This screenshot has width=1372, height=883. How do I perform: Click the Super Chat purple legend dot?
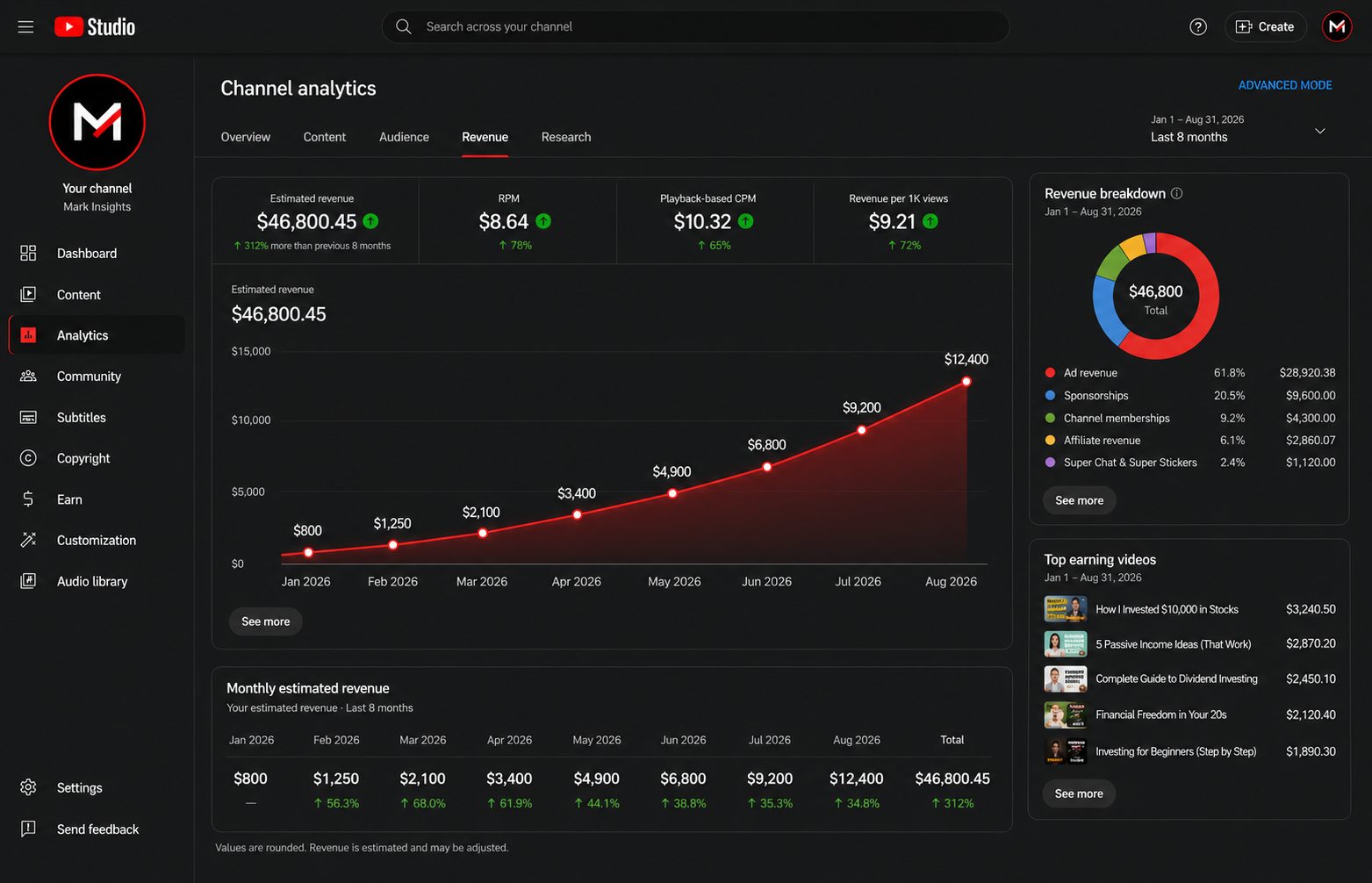1050,462
